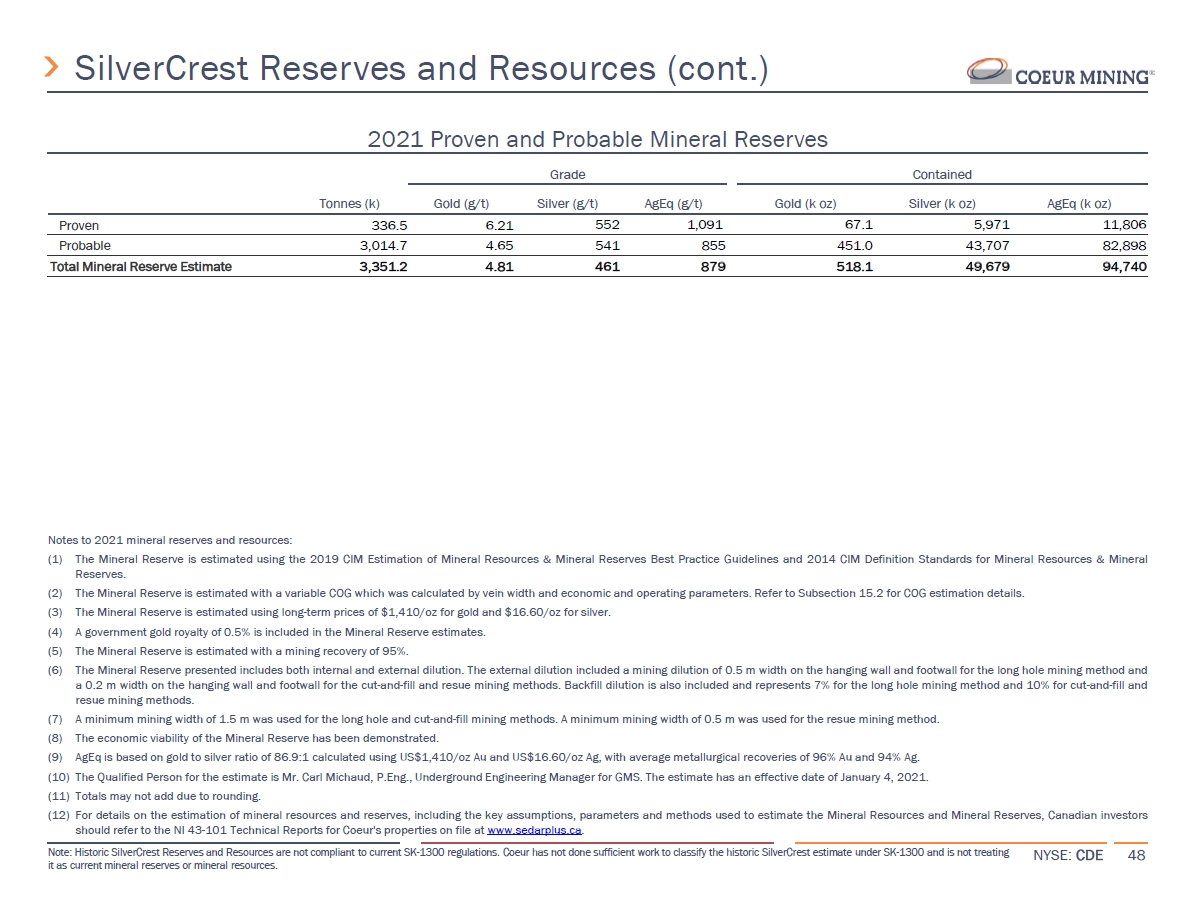The height and width of the screenshot is (903, 1198).
Task: Click the Notes to 2021 mineral reserves heading
Action: (x=169, y=540)
